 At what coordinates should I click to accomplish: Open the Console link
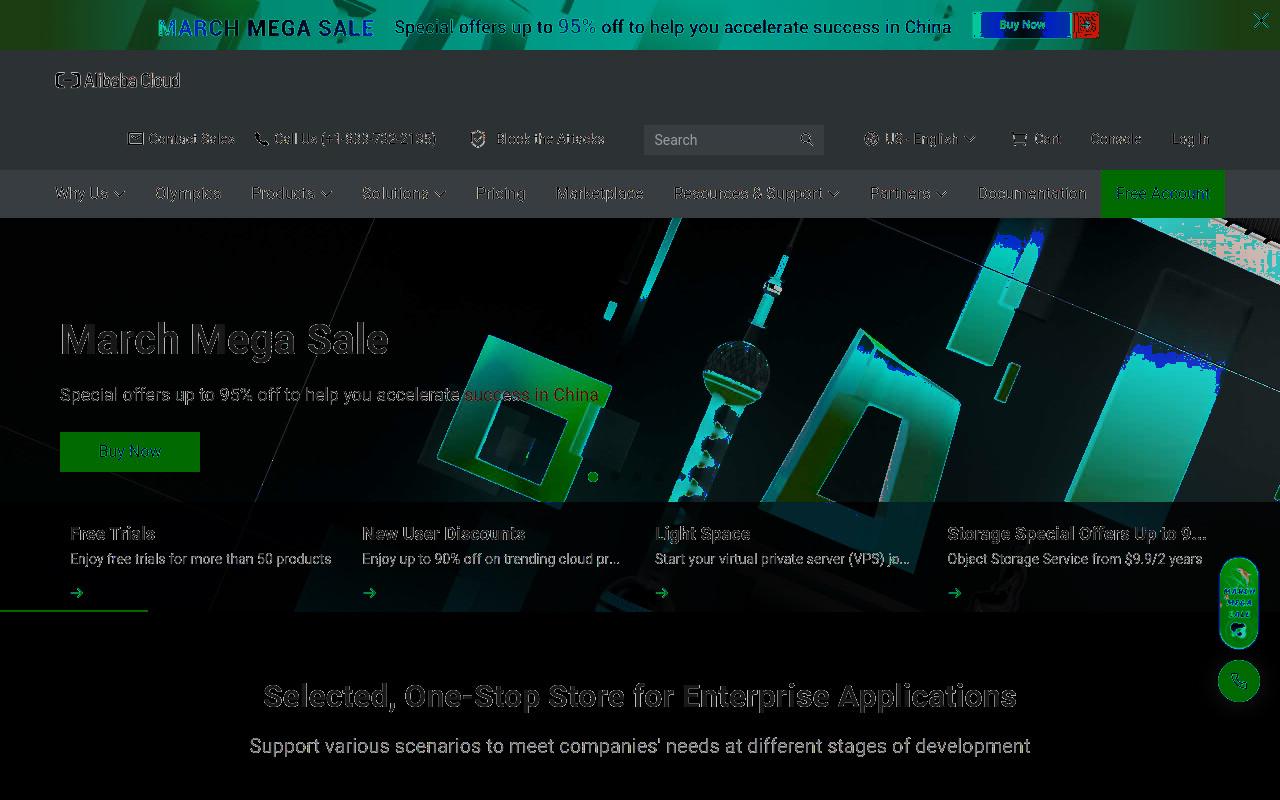tap(1116, 139)
